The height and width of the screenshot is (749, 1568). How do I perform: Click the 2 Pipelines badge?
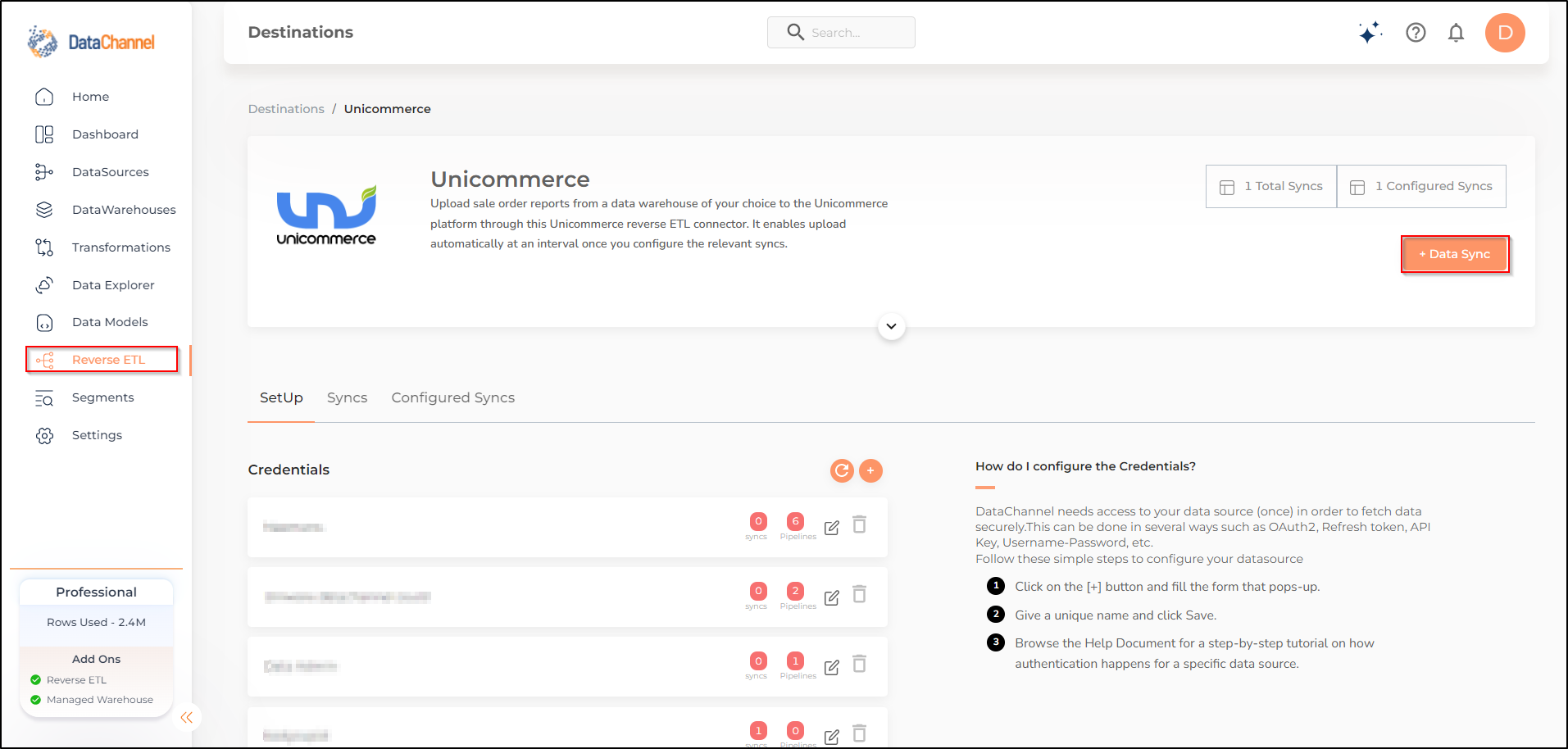click(x=795, y=591)
